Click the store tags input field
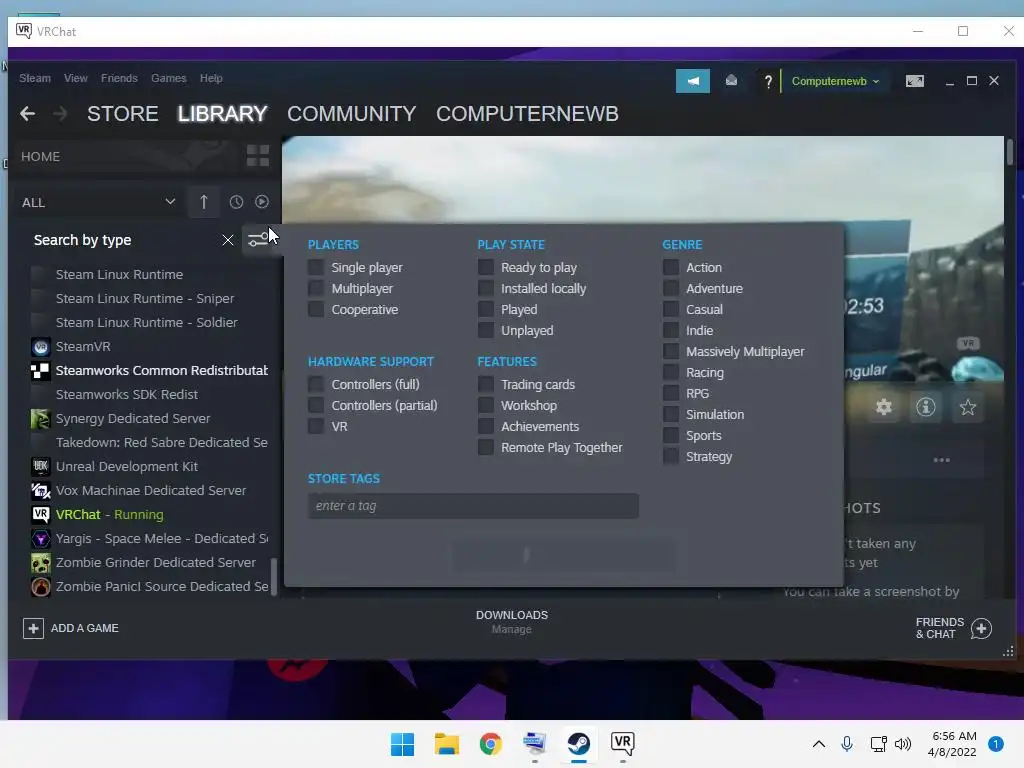Viewport: 1024px width, 768px height. (x=473, y=506)
